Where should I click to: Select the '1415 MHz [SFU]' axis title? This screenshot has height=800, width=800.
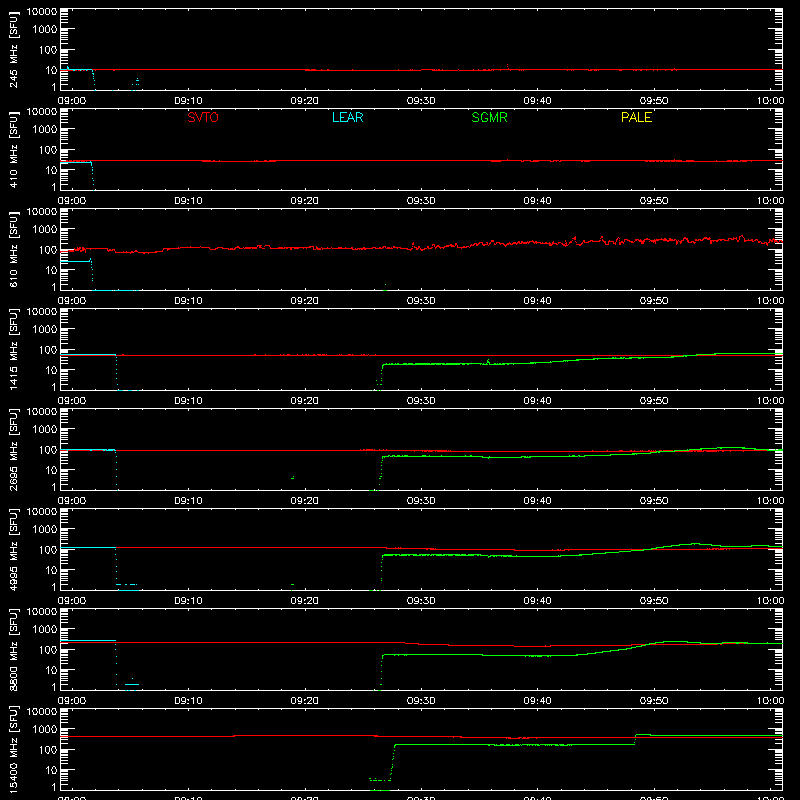[13, 350]
